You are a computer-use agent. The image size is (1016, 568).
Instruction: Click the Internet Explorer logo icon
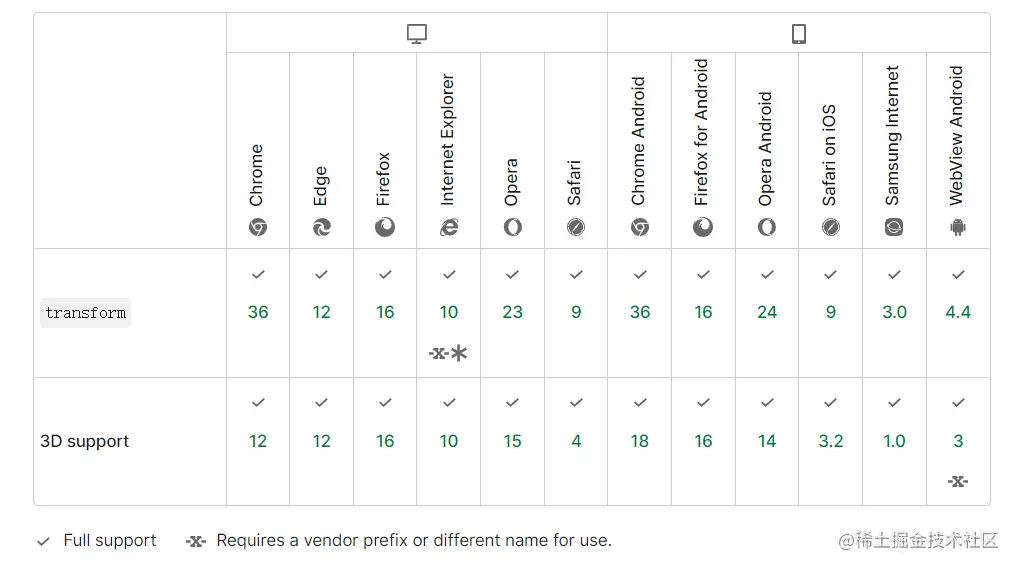click(x=449, y=228)
